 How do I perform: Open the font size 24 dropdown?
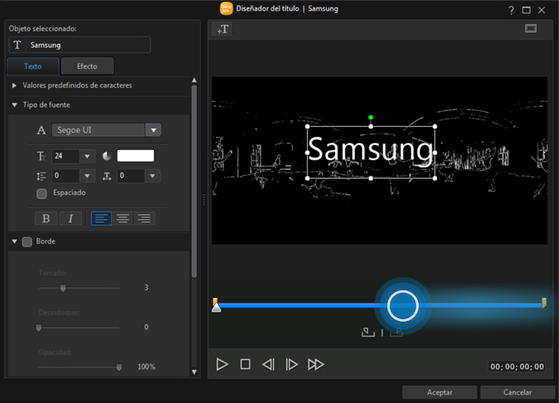click(87, 156)
